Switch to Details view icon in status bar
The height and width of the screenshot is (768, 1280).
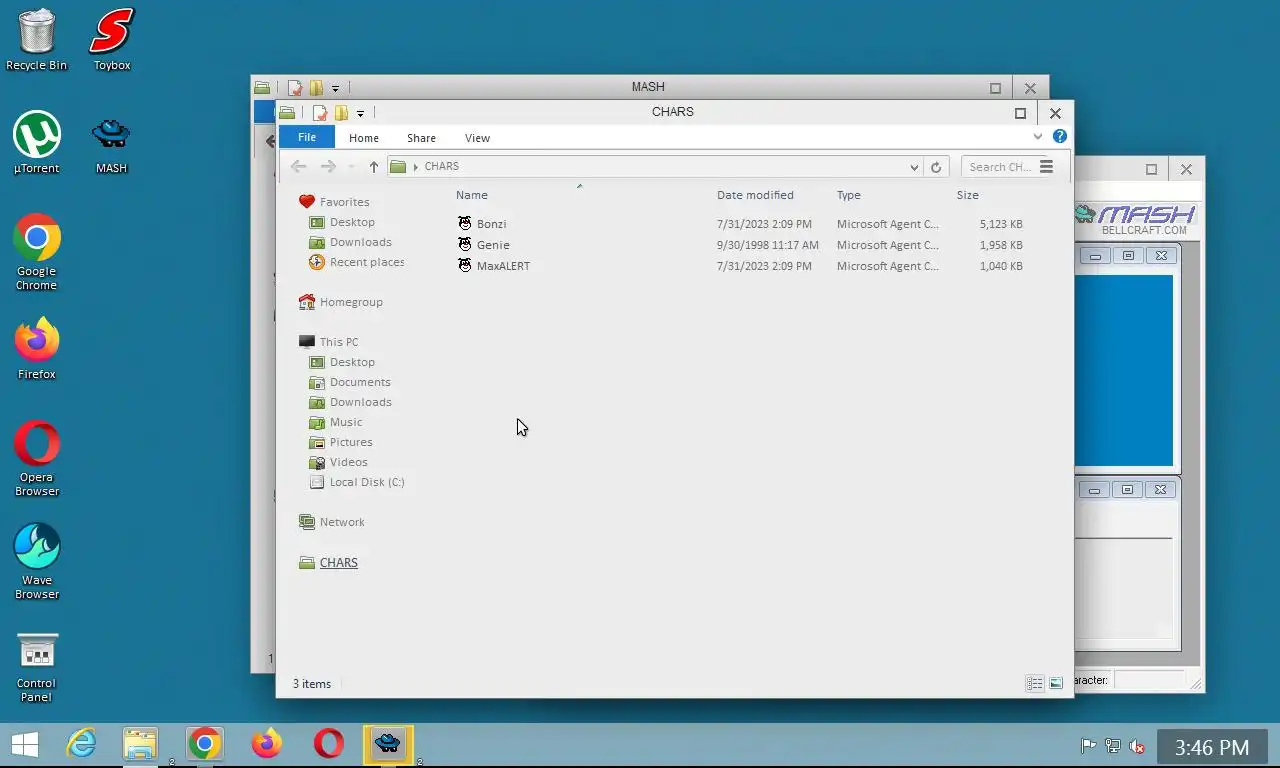[1035, 683]
